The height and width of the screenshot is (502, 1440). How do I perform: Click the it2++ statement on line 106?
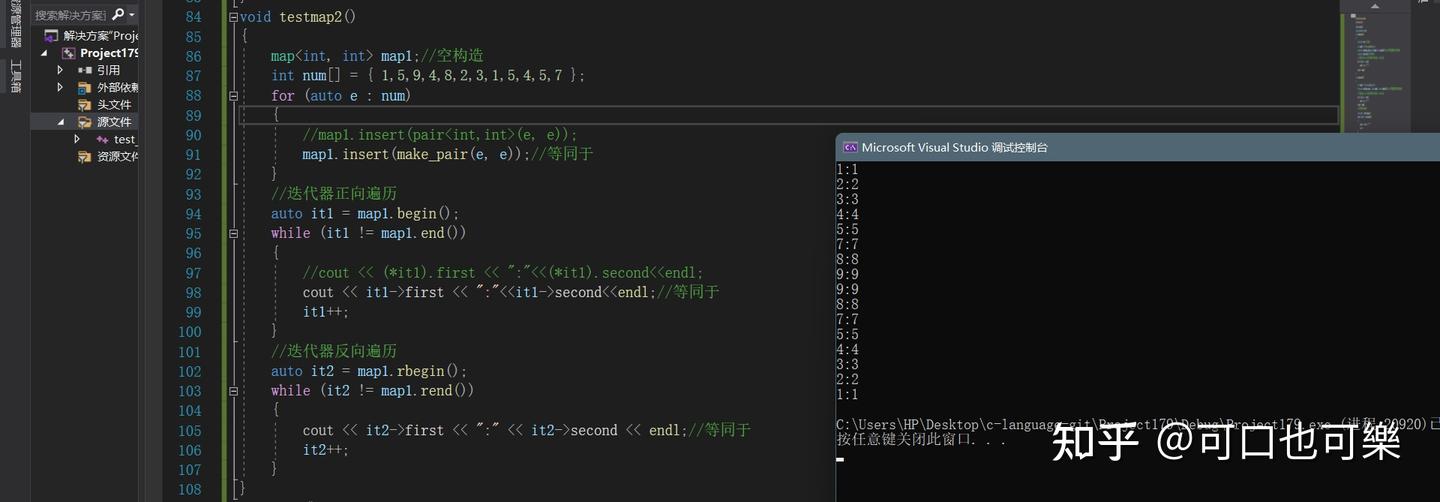click(x=326, y=449)
